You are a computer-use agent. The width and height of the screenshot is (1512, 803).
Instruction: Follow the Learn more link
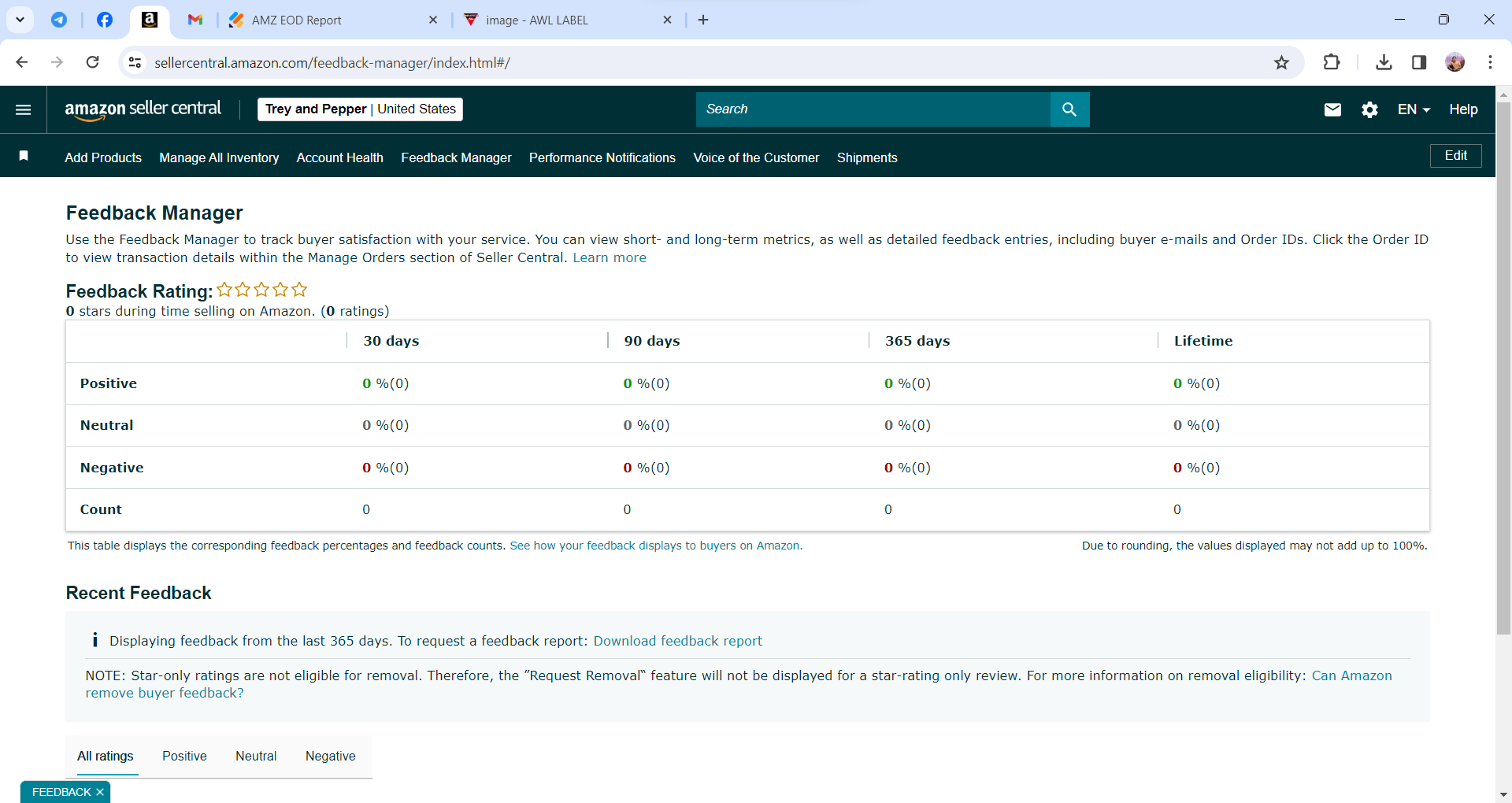coord(610,257)
